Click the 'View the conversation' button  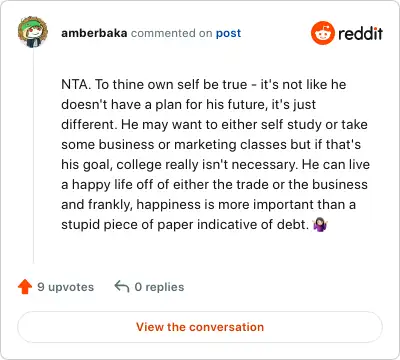coord(200,327)
